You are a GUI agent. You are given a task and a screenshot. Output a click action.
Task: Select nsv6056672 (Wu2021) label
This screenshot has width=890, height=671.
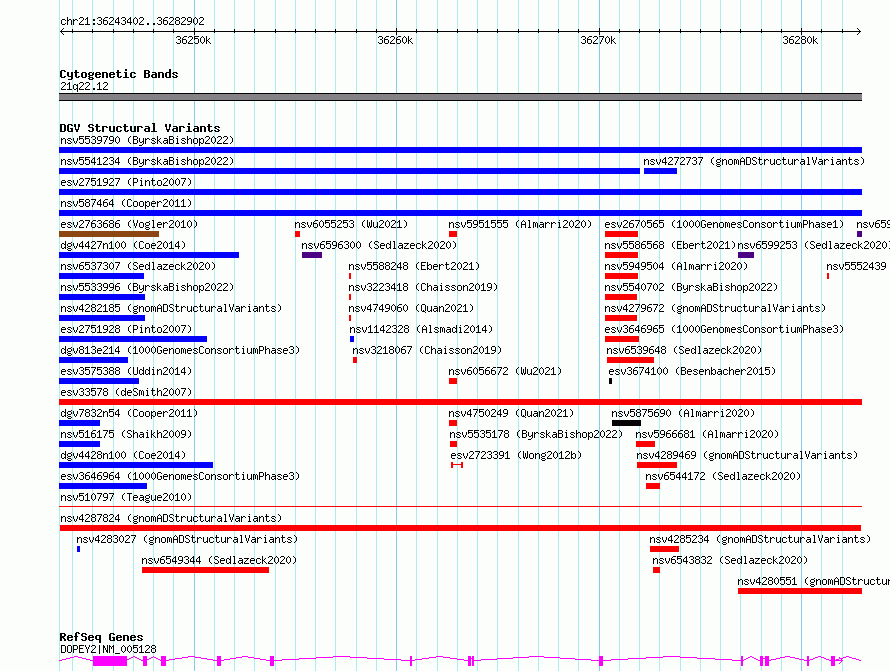[x=505, y=371]
